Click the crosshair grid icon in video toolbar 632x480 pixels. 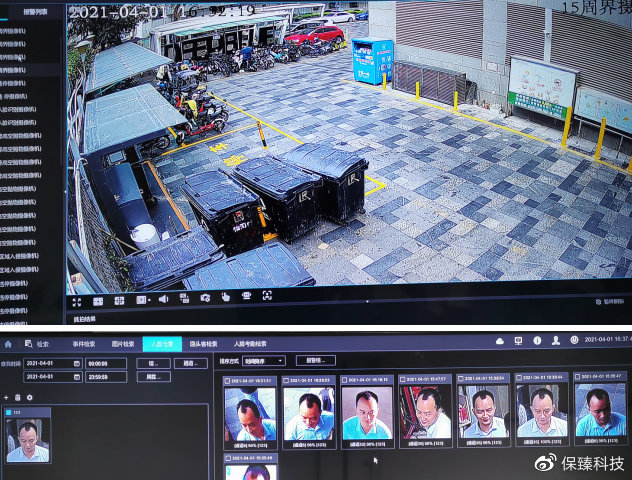coord(119,301)
